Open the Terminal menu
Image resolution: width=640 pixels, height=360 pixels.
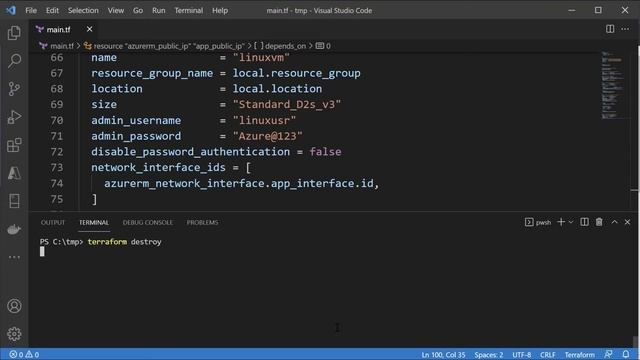click(189, 10)
